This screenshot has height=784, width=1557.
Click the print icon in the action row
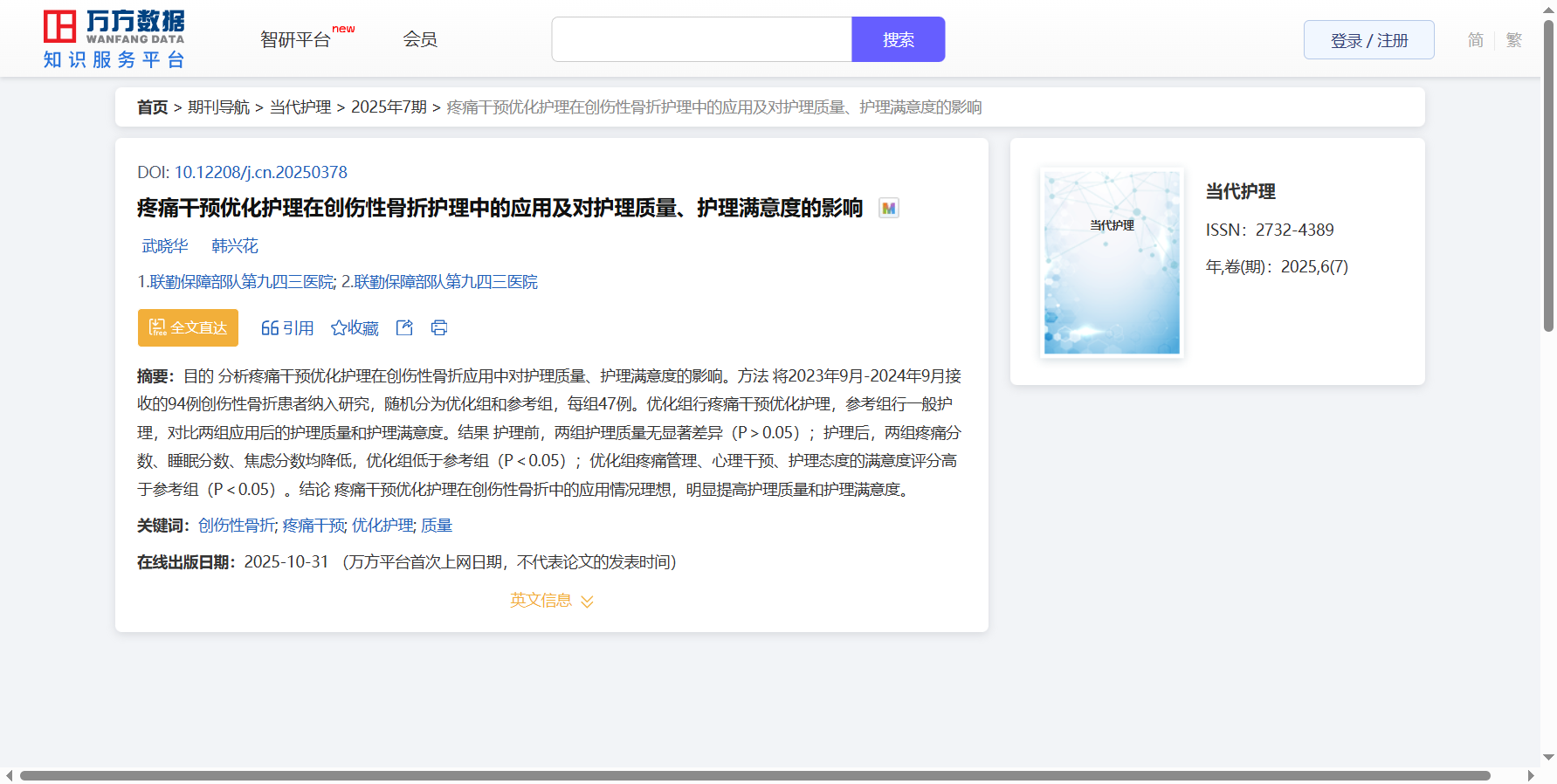click(439, 328)
